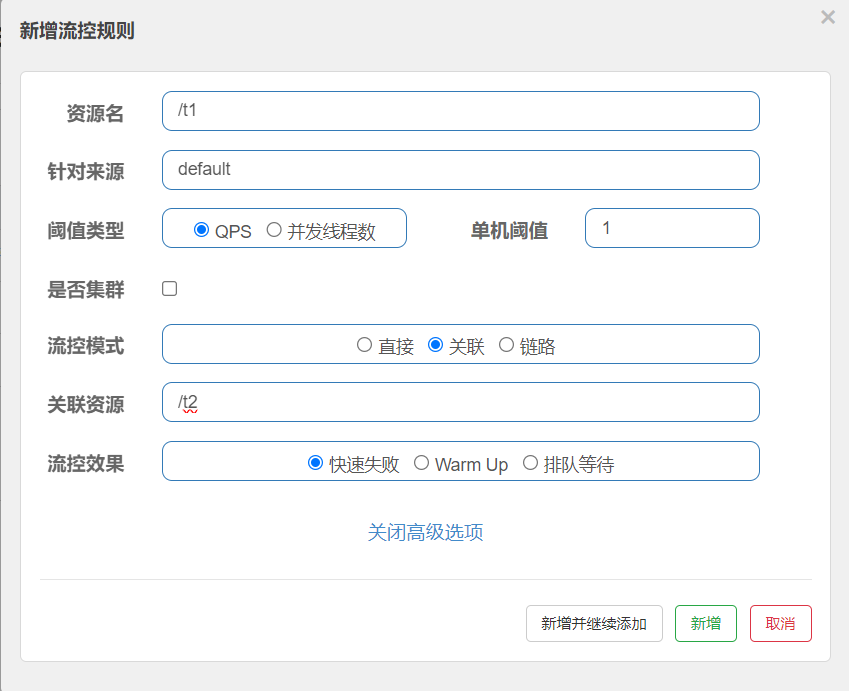
Task: Select the Warm Up effect option
Action: coord(421,463)
